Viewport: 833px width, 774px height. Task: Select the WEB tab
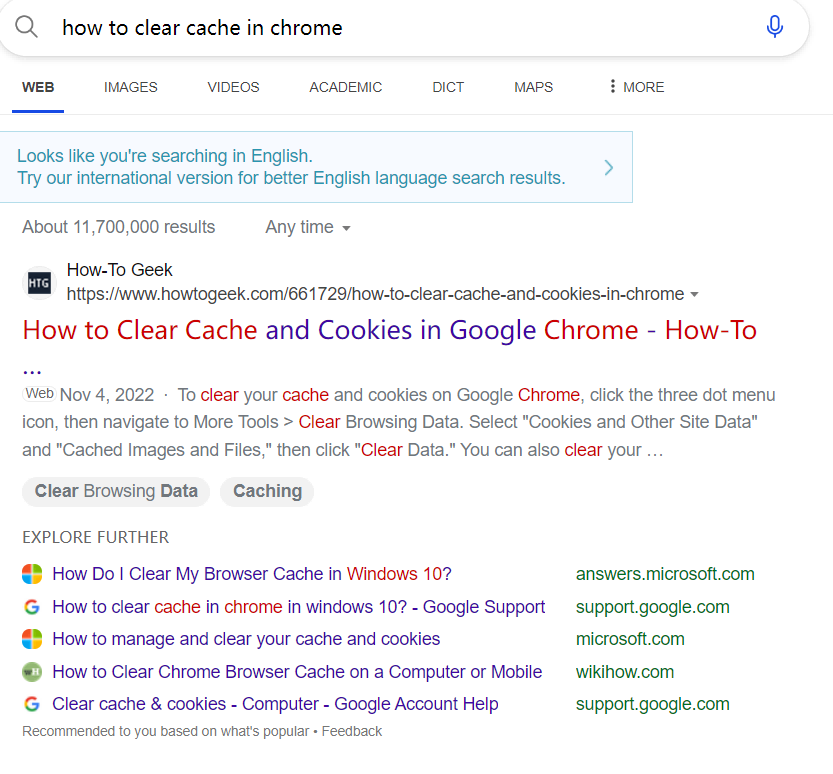coord(38,87)
